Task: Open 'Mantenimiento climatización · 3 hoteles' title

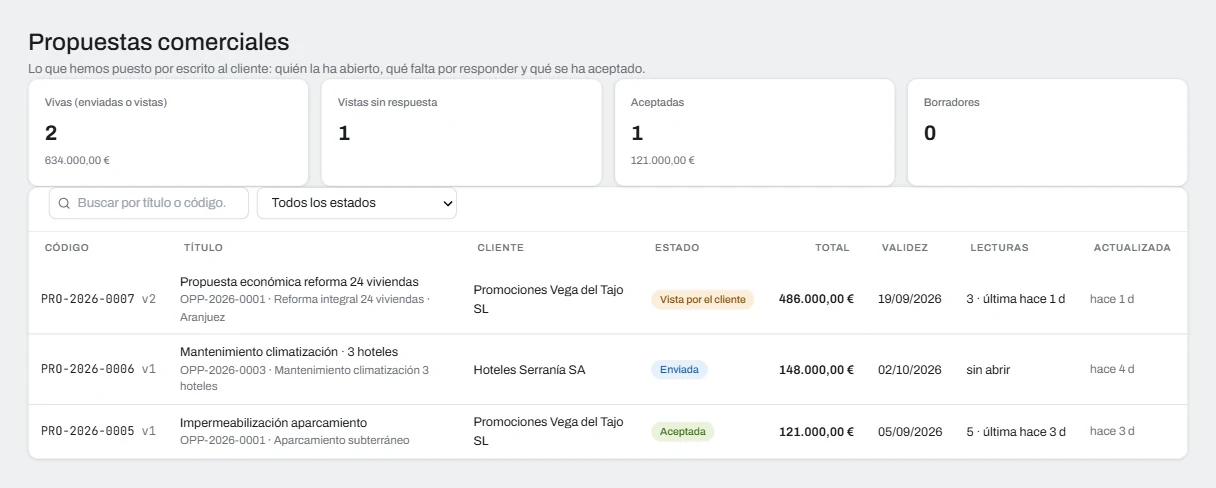Action: (289, 352)
